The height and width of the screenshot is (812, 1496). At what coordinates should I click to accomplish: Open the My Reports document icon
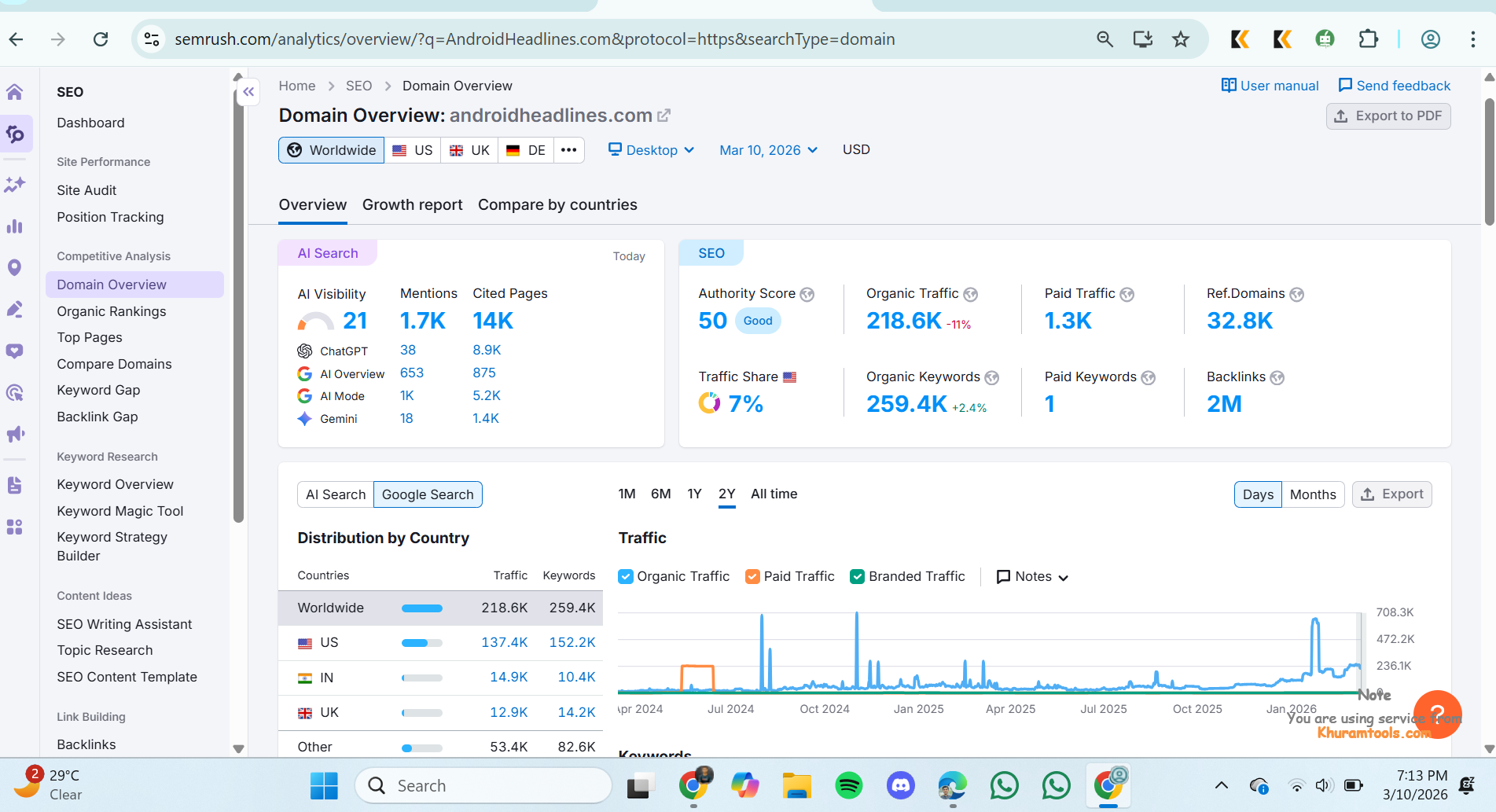pos(16,485)
